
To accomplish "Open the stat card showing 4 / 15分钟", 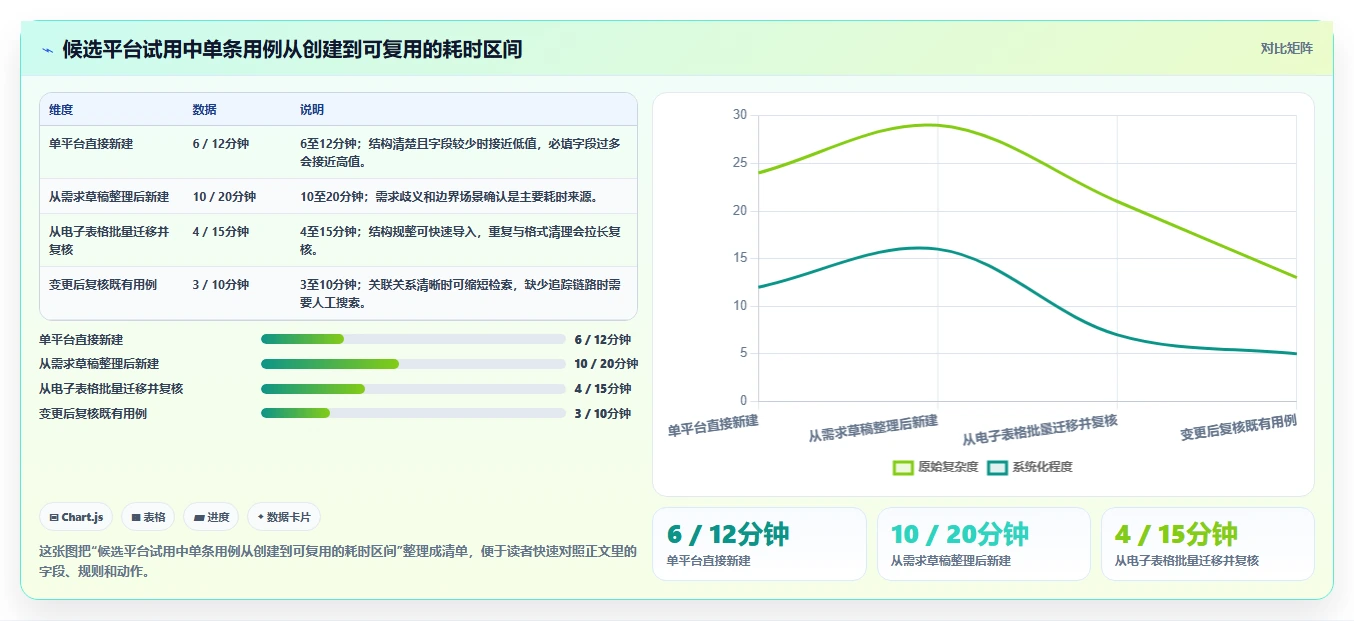I will 1207,544.
